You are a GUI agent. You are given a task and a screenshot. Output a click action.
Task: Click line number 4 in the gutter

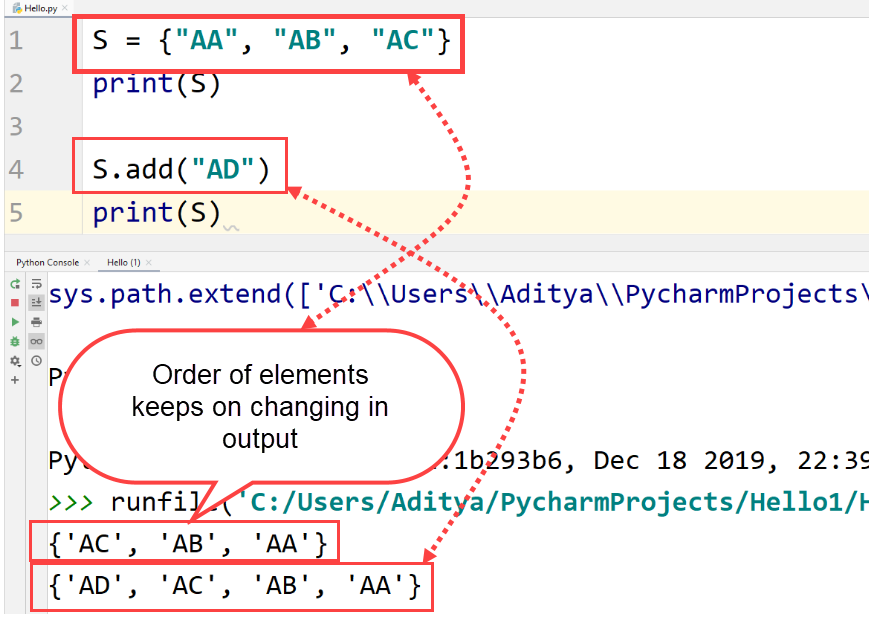tap(17, 169)
